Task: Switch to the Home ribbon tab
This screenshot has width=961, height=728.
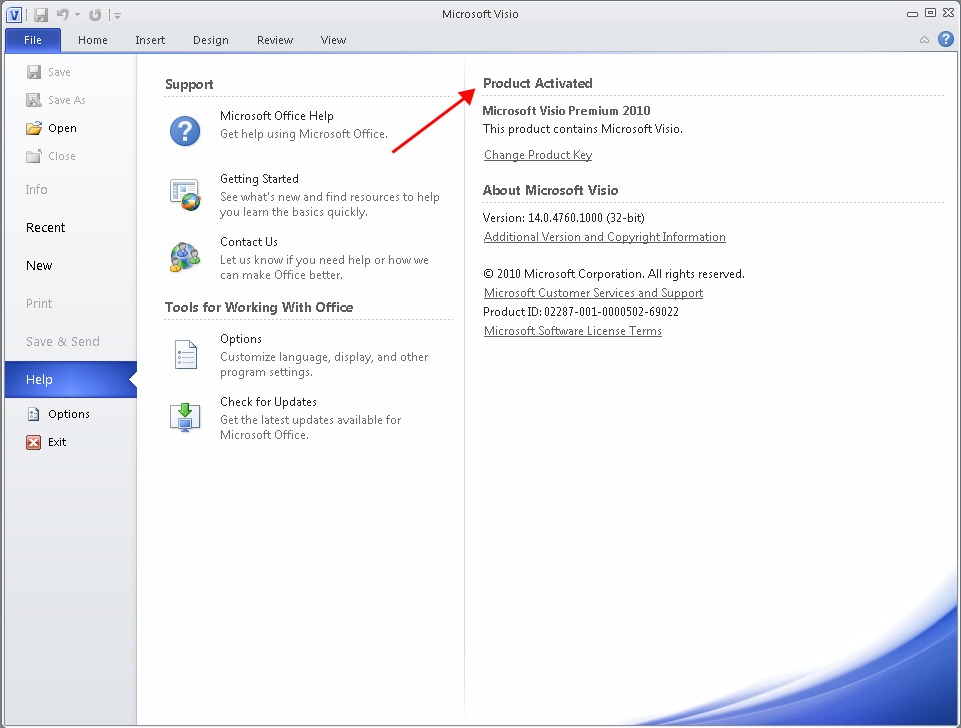Action: 93,40
